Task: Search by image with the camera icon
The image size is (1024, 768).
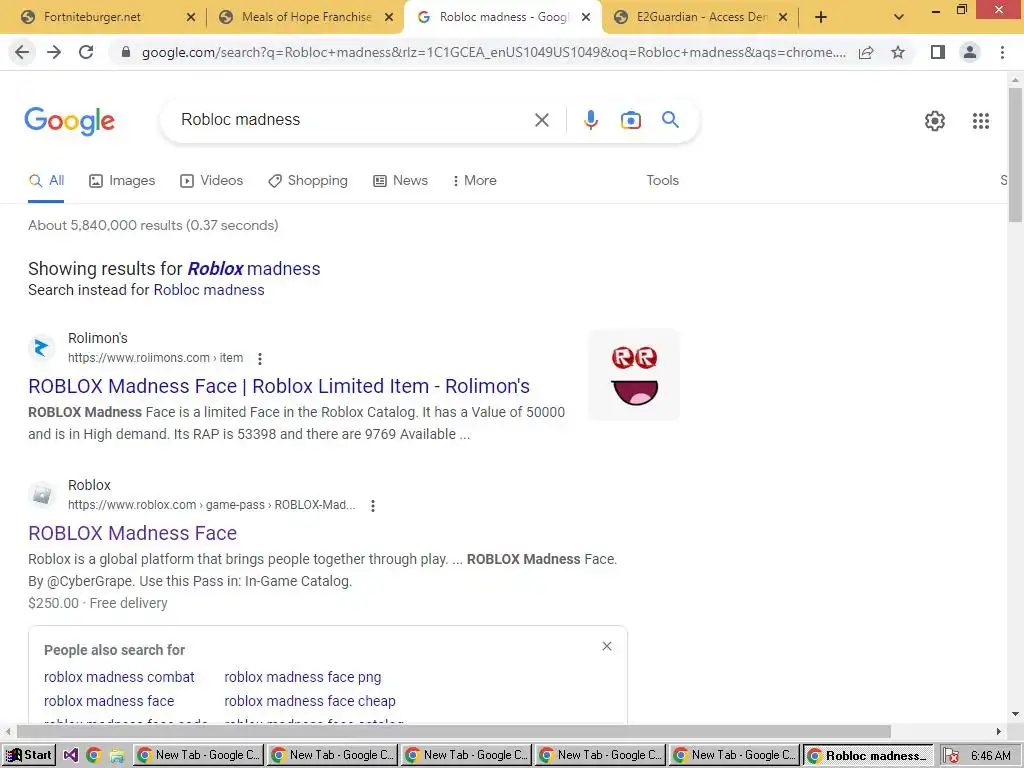Action: point(630,120)
